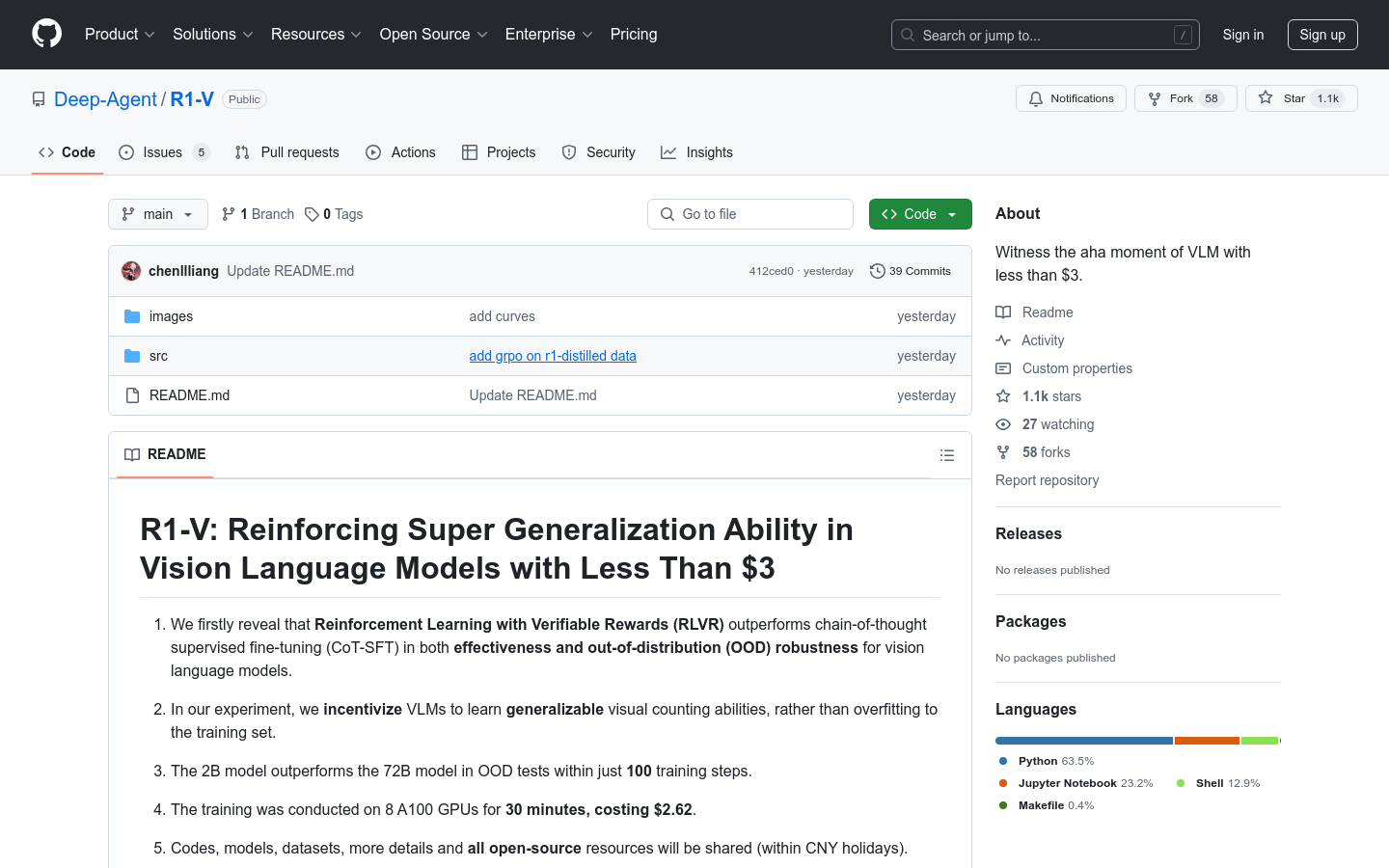Screen dimensions: 1389x868
Task: Focus the Go to file input
Action: [x=750, y=214]
